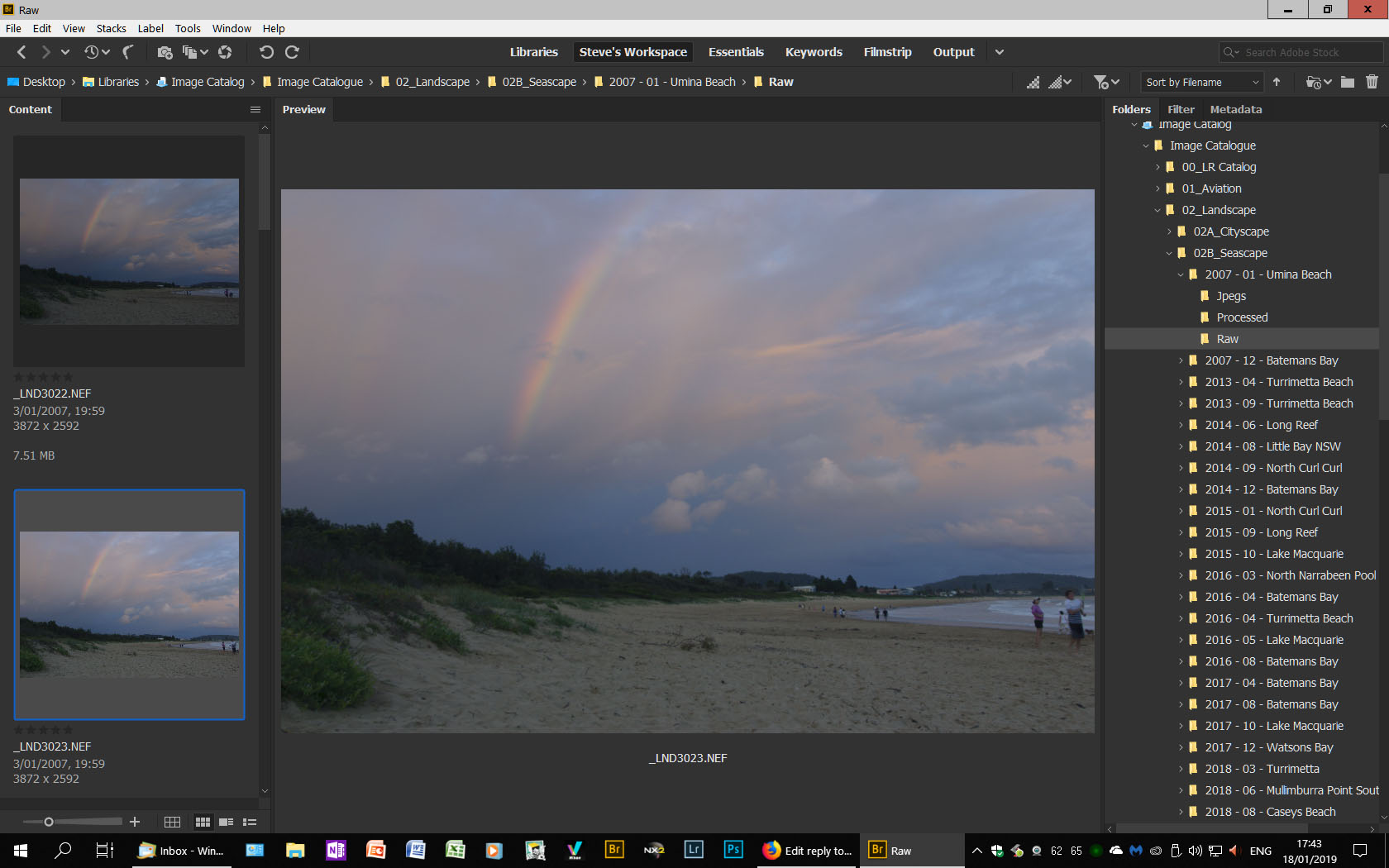
Task: Open recent folder icon menu
Action: [x=1313, y=82]
